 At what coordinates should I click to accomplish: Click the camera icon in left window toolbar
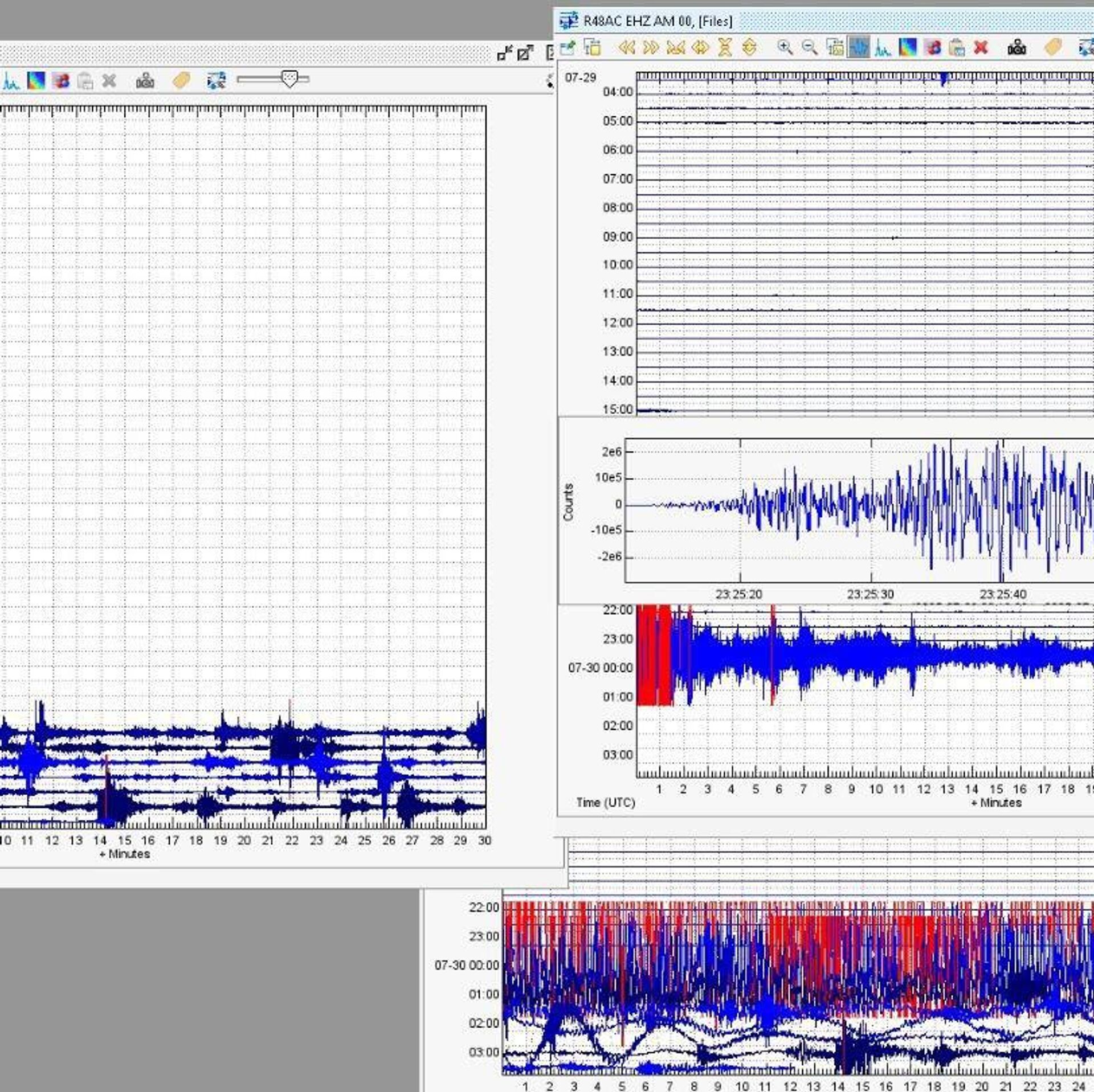click(145, 80)
